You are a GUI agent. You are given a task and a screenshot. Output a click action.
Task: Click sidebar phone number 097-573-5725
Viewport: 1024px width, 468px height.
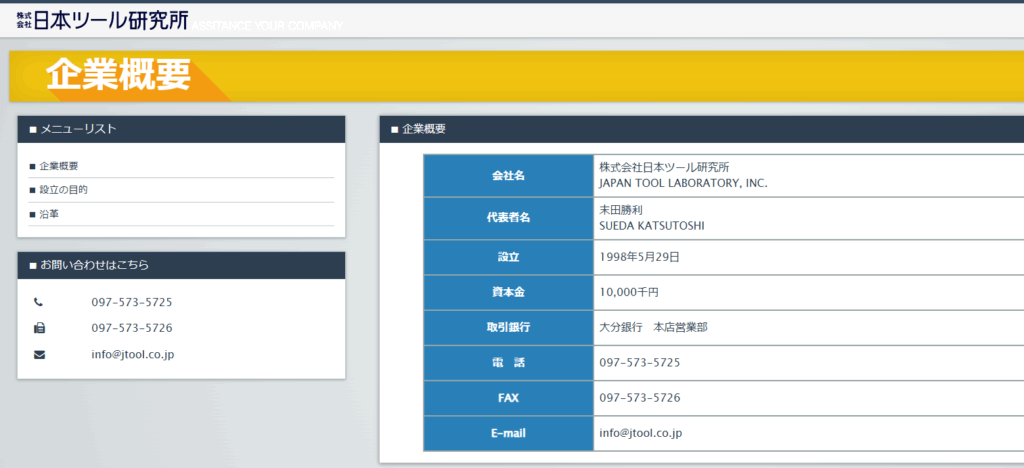point(132,302)
